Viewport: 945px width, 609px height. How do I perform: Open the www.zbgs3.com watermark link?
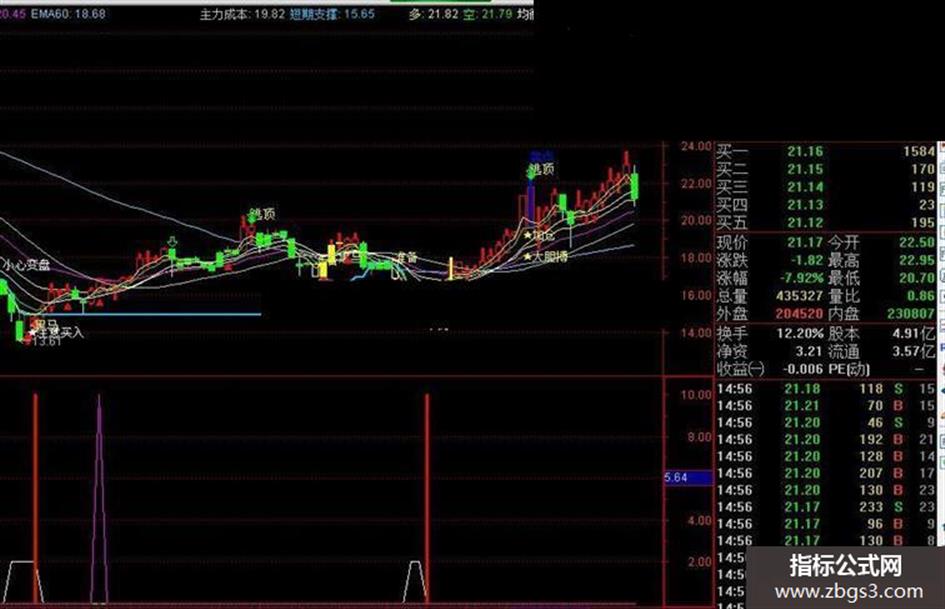coord(849,592)
